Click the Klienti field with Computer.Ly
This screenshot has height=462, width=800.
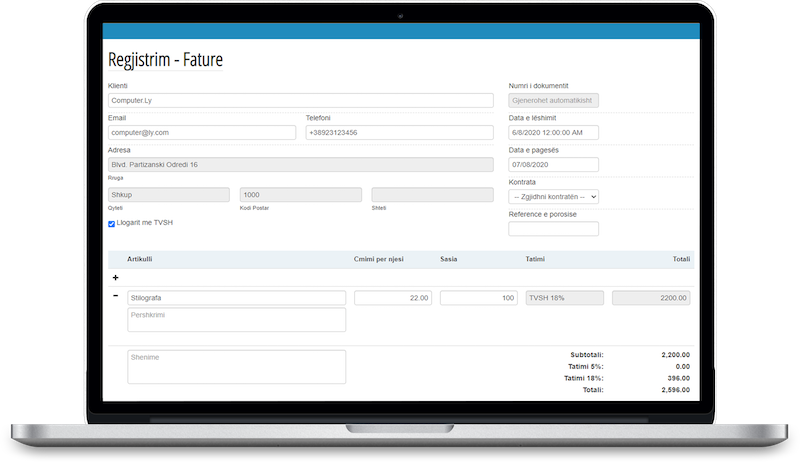300,101
